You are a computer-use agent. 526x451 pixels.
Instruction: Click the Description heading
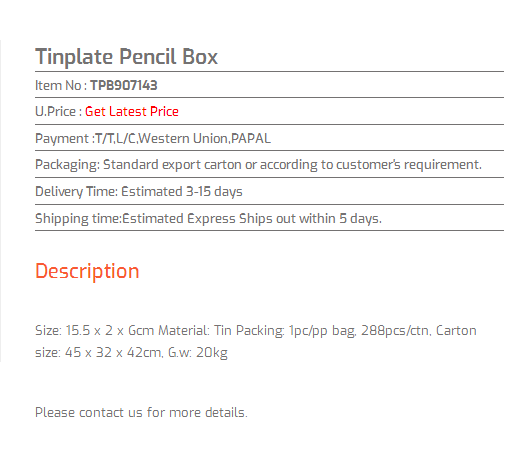pyautogui.click(x=87, y=271)
